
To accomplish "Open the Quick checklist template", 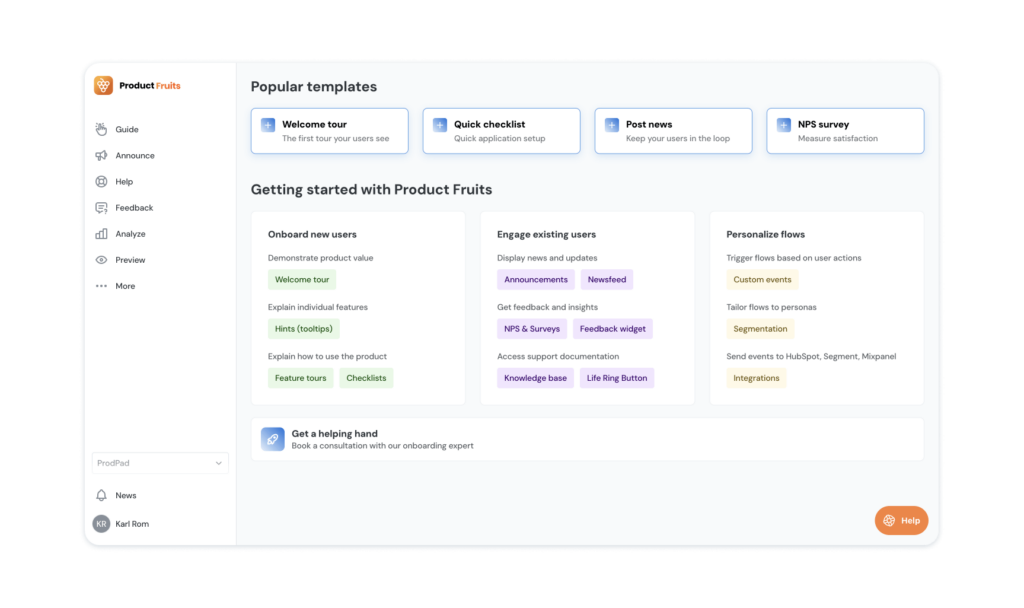I will 501,131.
